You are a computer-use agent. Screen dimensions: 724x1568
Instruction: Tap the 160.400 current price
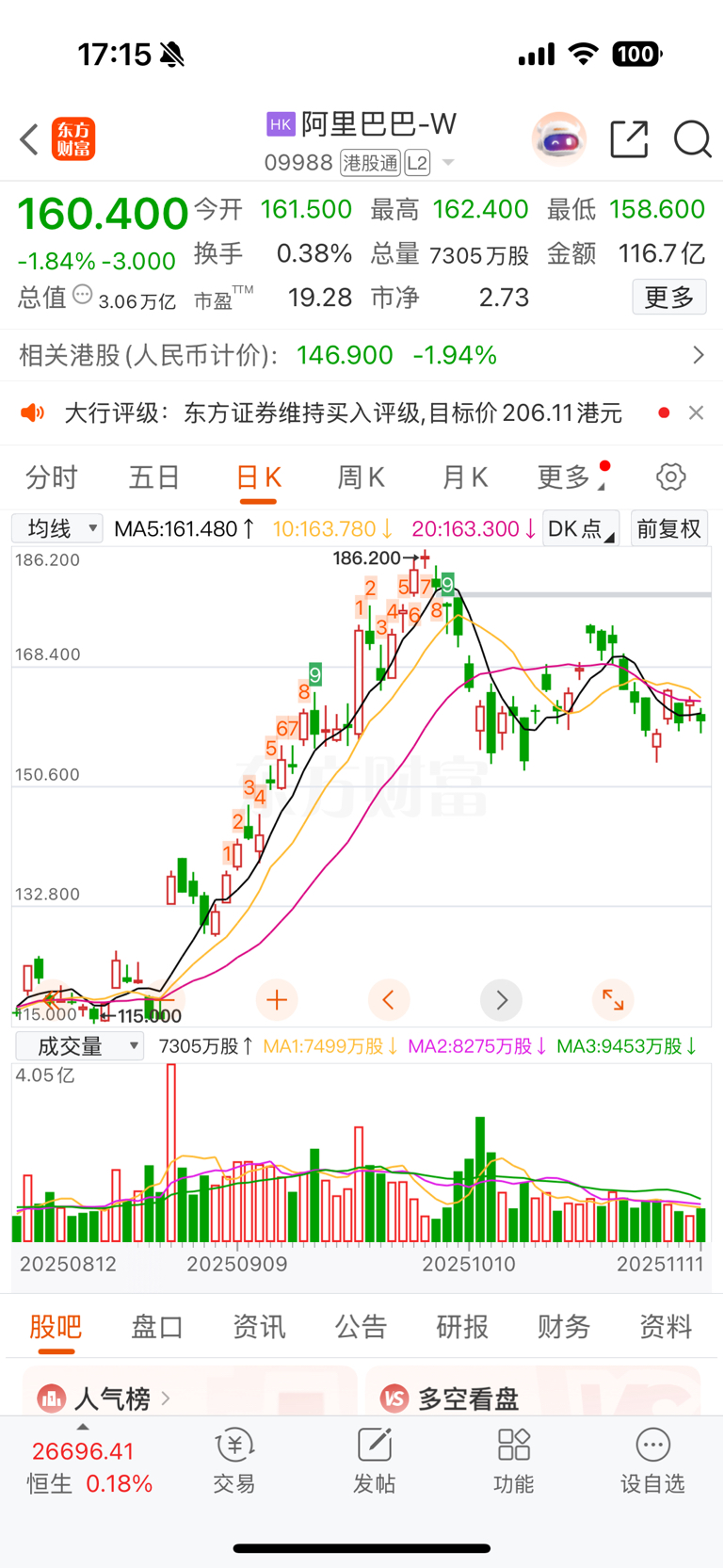point(103,214)
